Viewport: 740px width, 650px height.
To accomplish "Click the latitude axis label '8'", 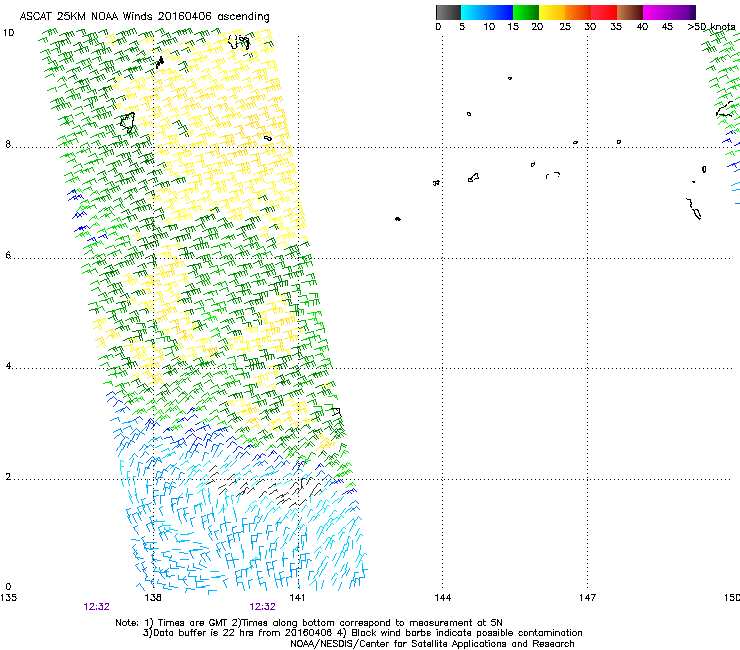I will point(8,144).
